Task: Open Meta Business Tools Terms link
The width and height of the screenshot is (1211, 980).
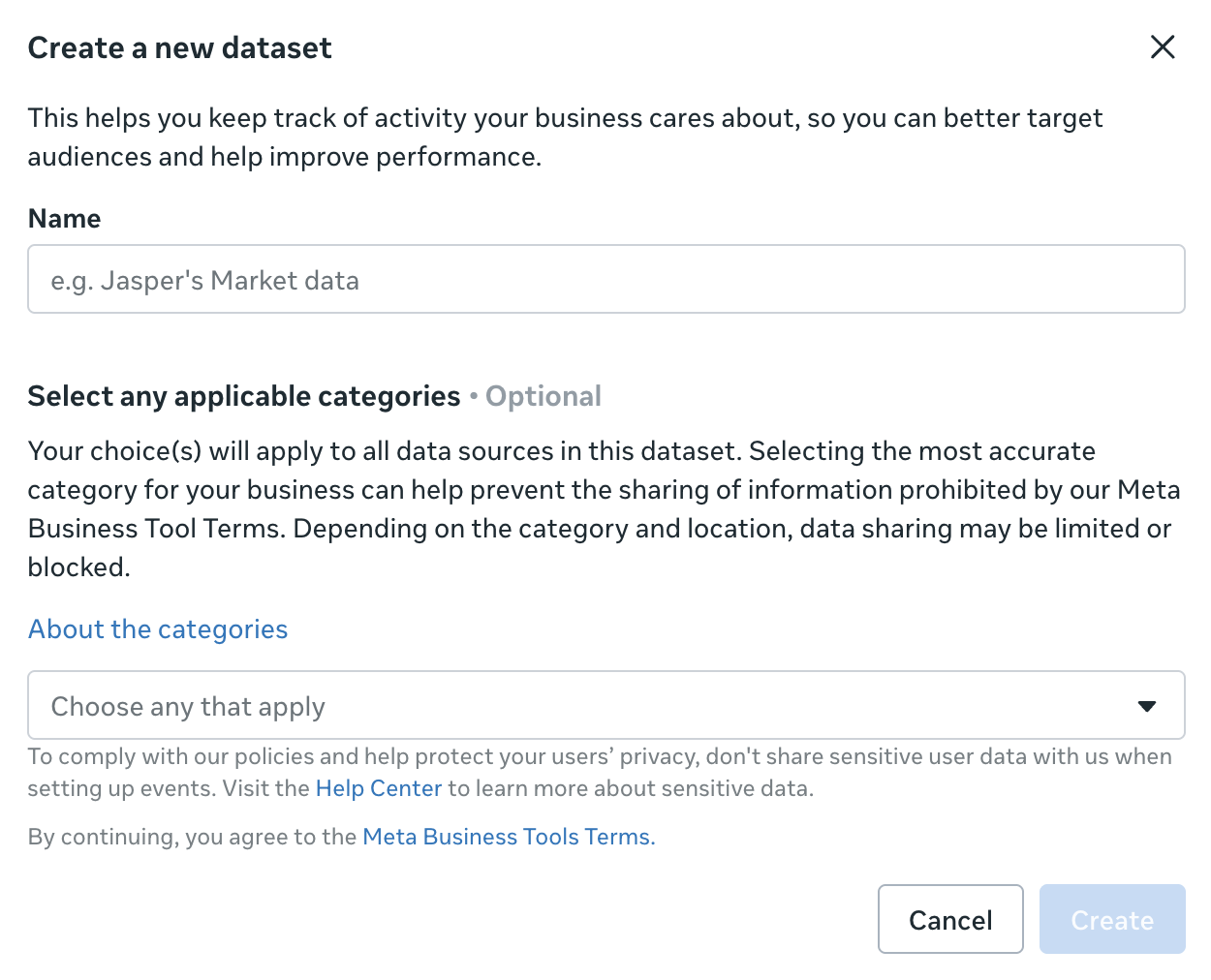Action: point(509,837)
